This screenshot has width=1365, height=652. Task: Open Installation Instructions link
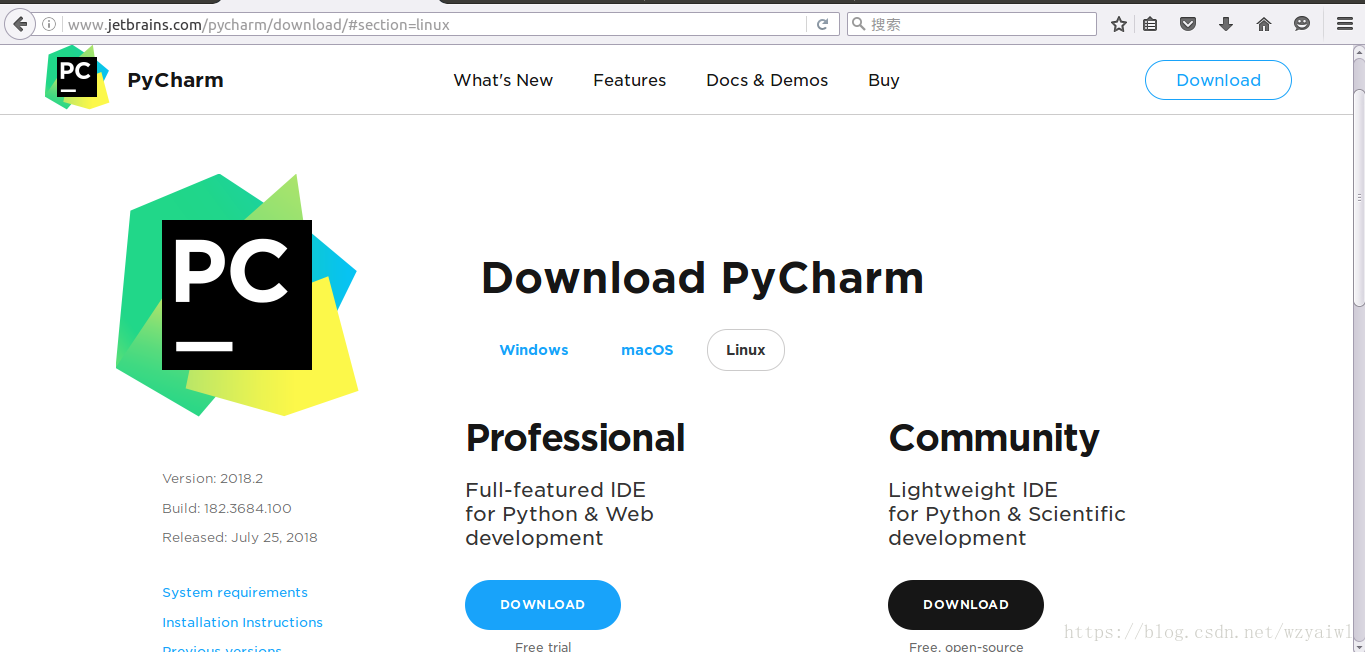(x=242, y=622)
